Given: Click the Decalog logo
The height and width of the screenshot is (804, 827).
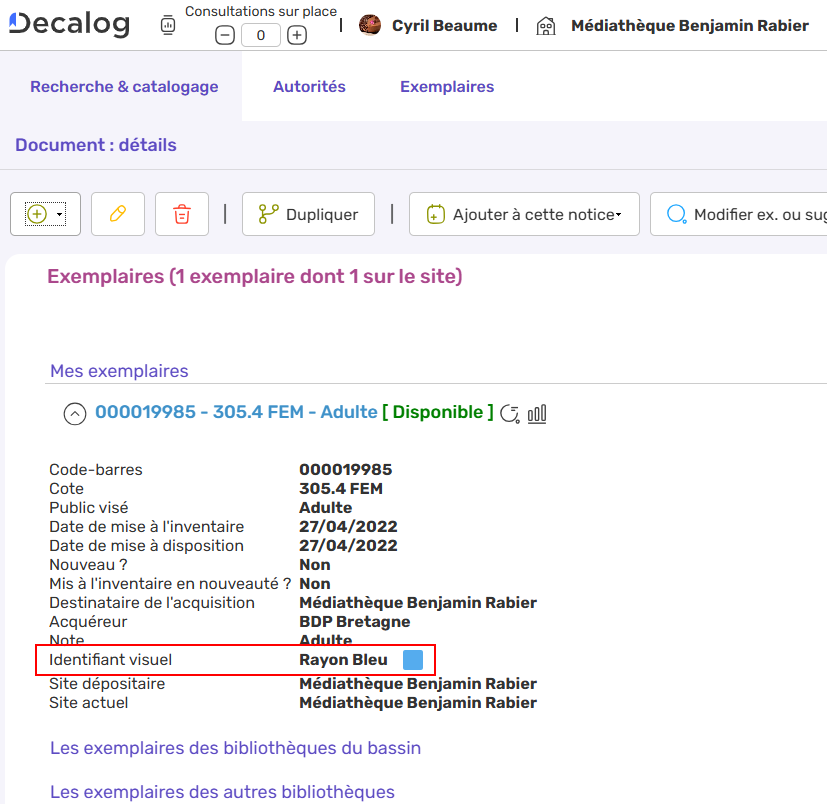Looking at the screenshot, I should [x=68, y=24].
